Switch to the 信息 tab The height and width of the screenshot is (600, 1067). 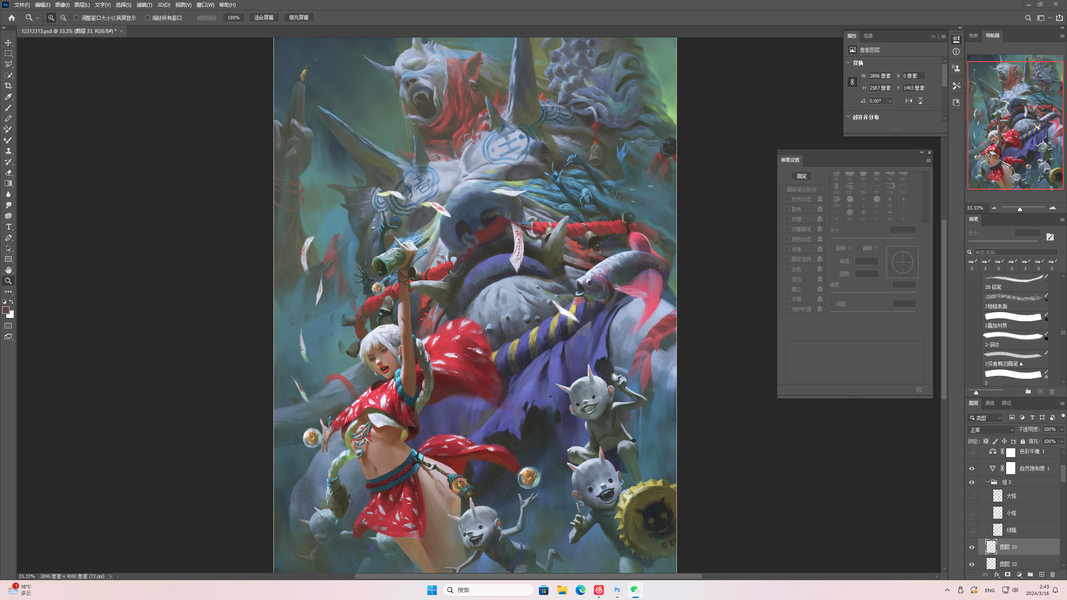868,36
